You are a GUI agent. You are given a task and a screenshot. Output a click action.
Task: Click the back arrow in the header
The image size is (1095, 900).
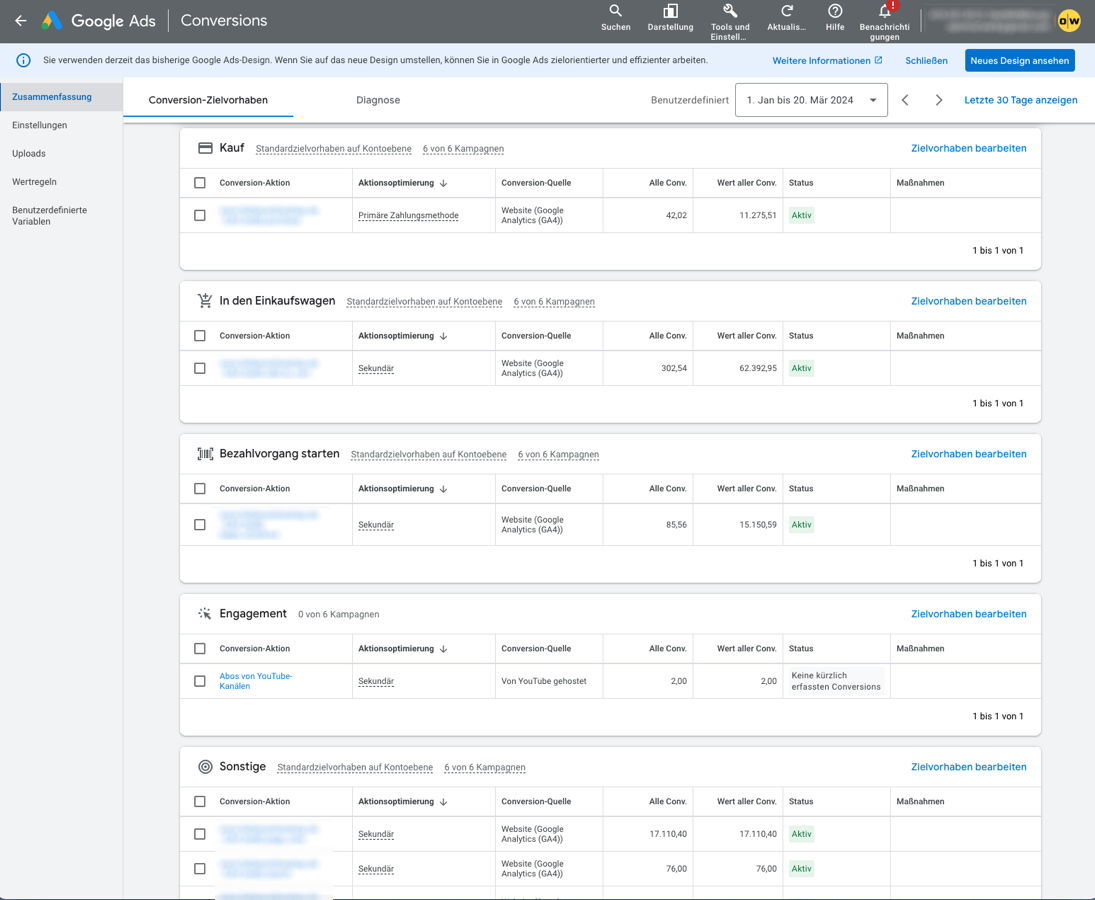(20, 20)
